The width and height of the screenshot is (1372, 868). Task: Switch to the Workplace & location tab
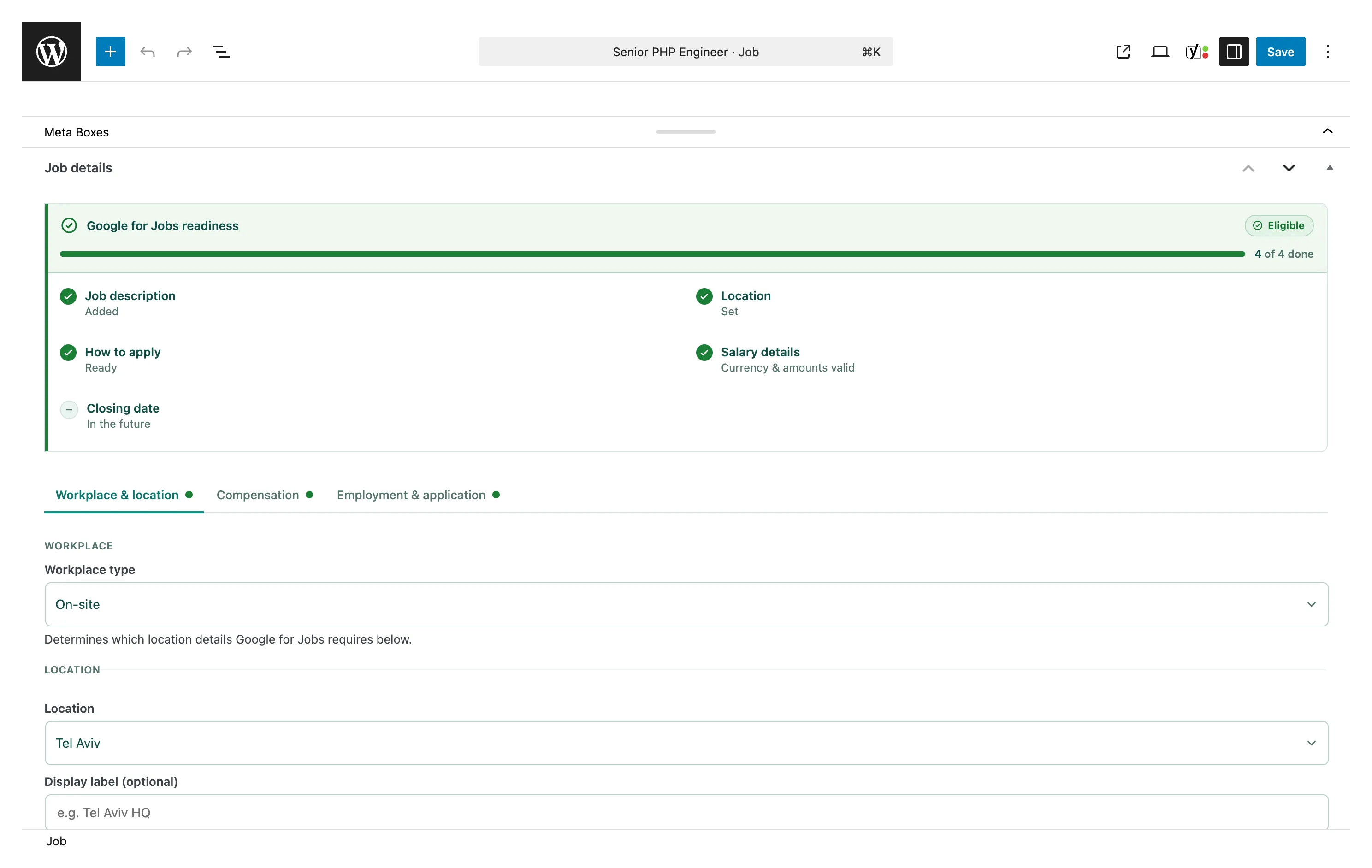(x=124, y=495)
